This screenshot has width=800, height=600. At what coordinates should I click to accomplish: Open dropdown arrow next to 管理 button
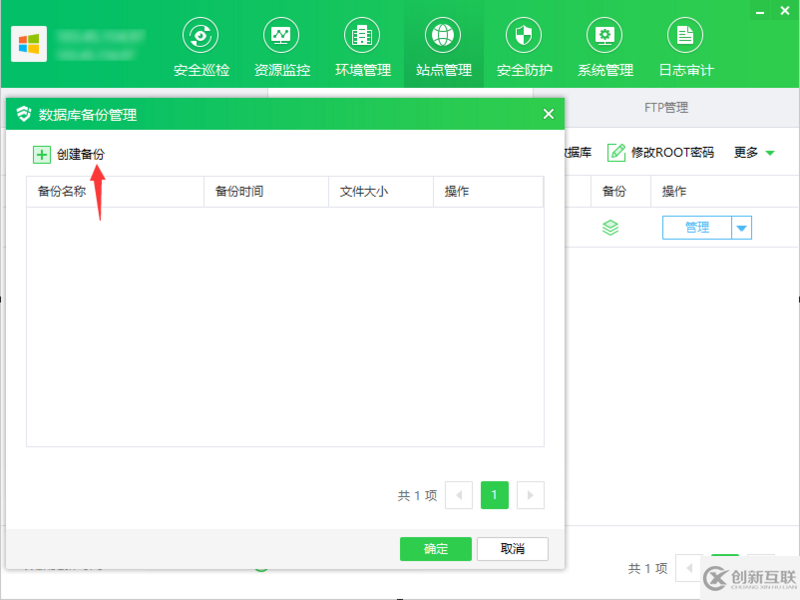742,228
